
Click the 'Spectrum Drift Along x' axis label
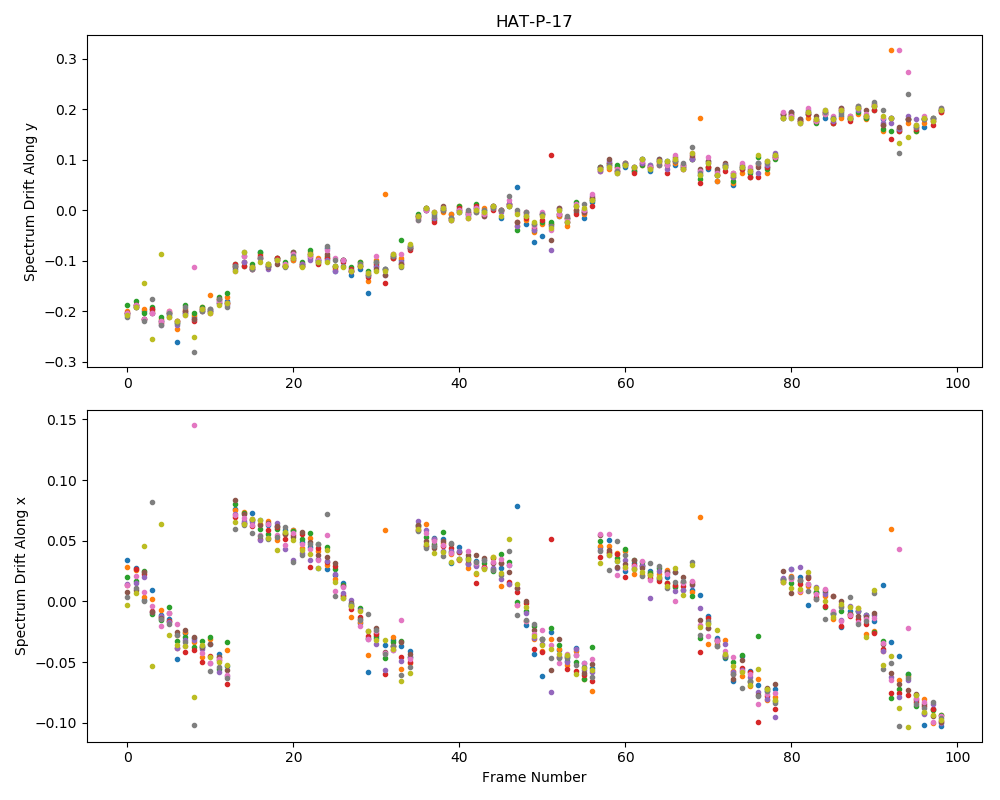click(x=21, y=577)
